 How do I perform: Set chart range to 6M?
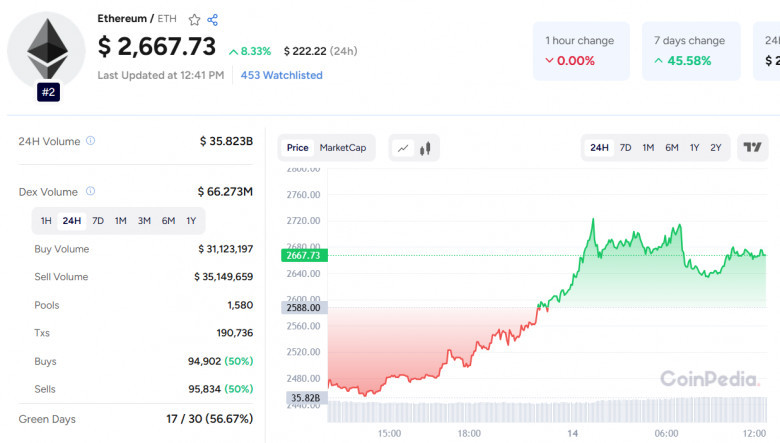coord(672,148)
